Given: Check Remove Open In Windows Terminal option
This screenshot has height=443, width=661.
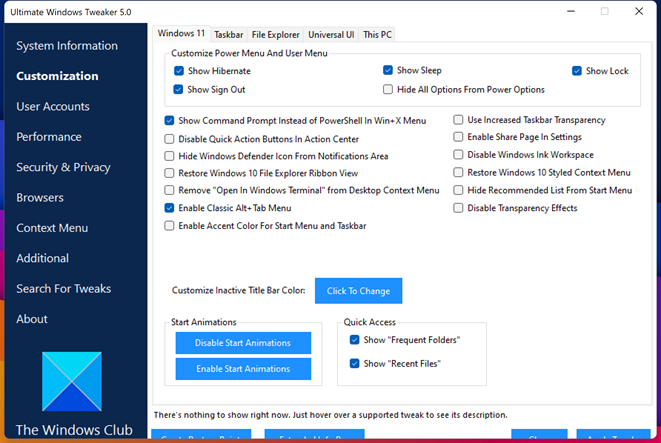Looking at the screenshot, I should coord(169,190).
